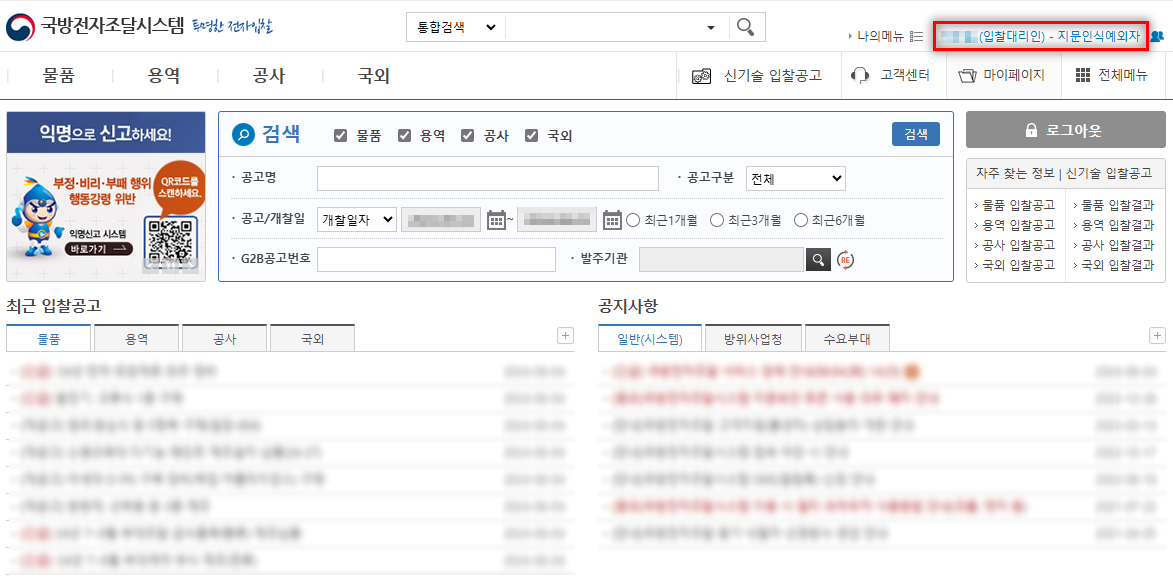Viewport: 1173px width, 581px height.
Task: Select the 신기술 입찰공고 icon
Action: [x=700, y=75]
